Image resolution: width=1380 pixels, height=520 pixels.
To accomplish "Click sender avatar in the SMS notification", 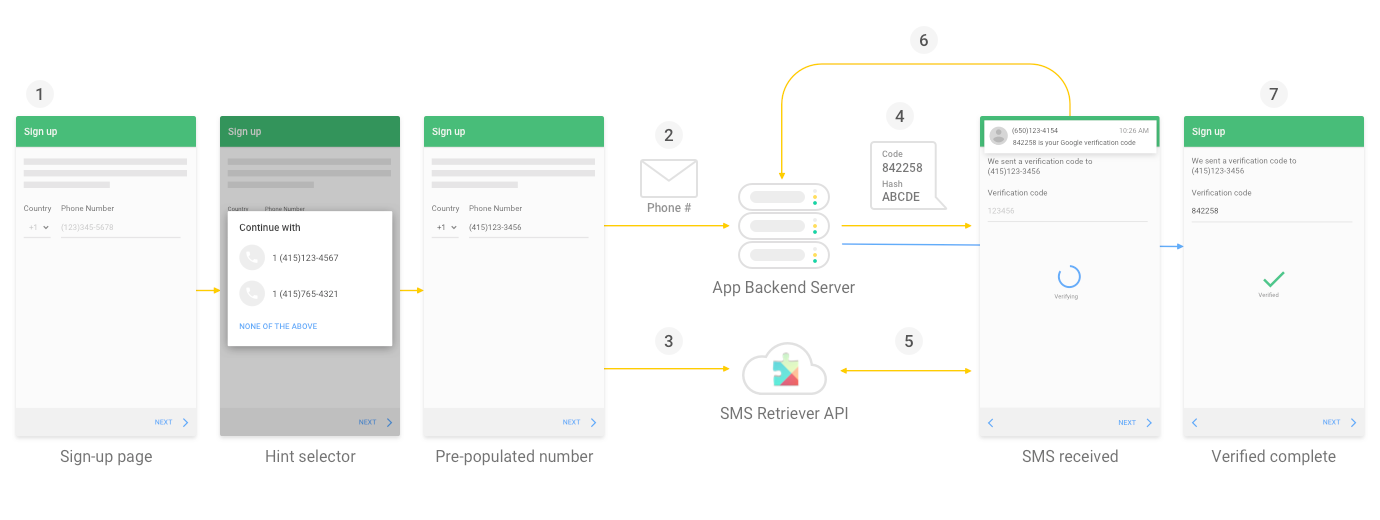I will (998, 136).
